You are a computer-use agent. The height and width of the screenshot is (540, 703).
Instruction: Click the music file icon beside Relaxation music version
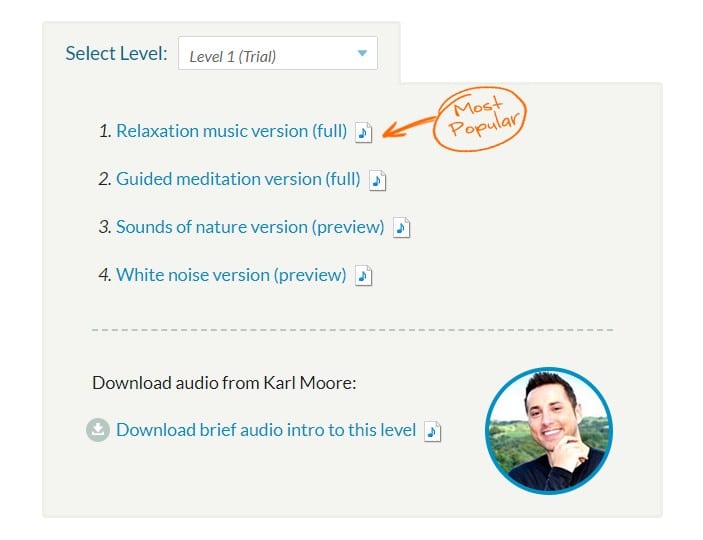point(364,132)
